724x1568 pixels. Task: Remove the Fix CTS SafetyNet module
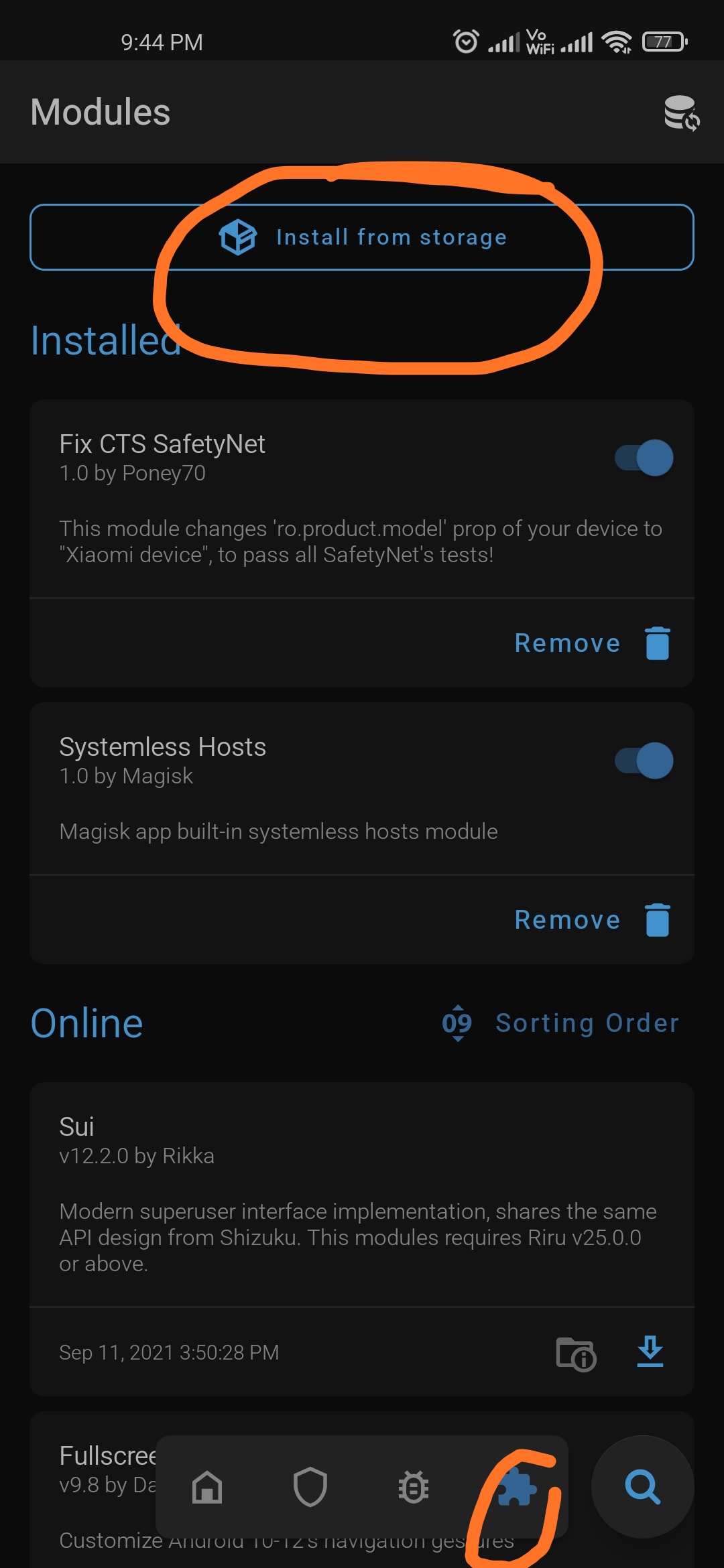[567, 643]
